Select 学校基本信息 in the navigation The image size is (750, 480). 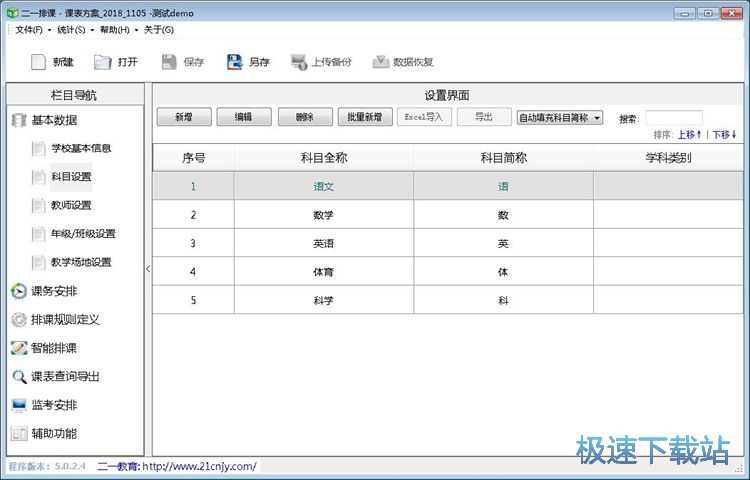[x=81, y=148]
